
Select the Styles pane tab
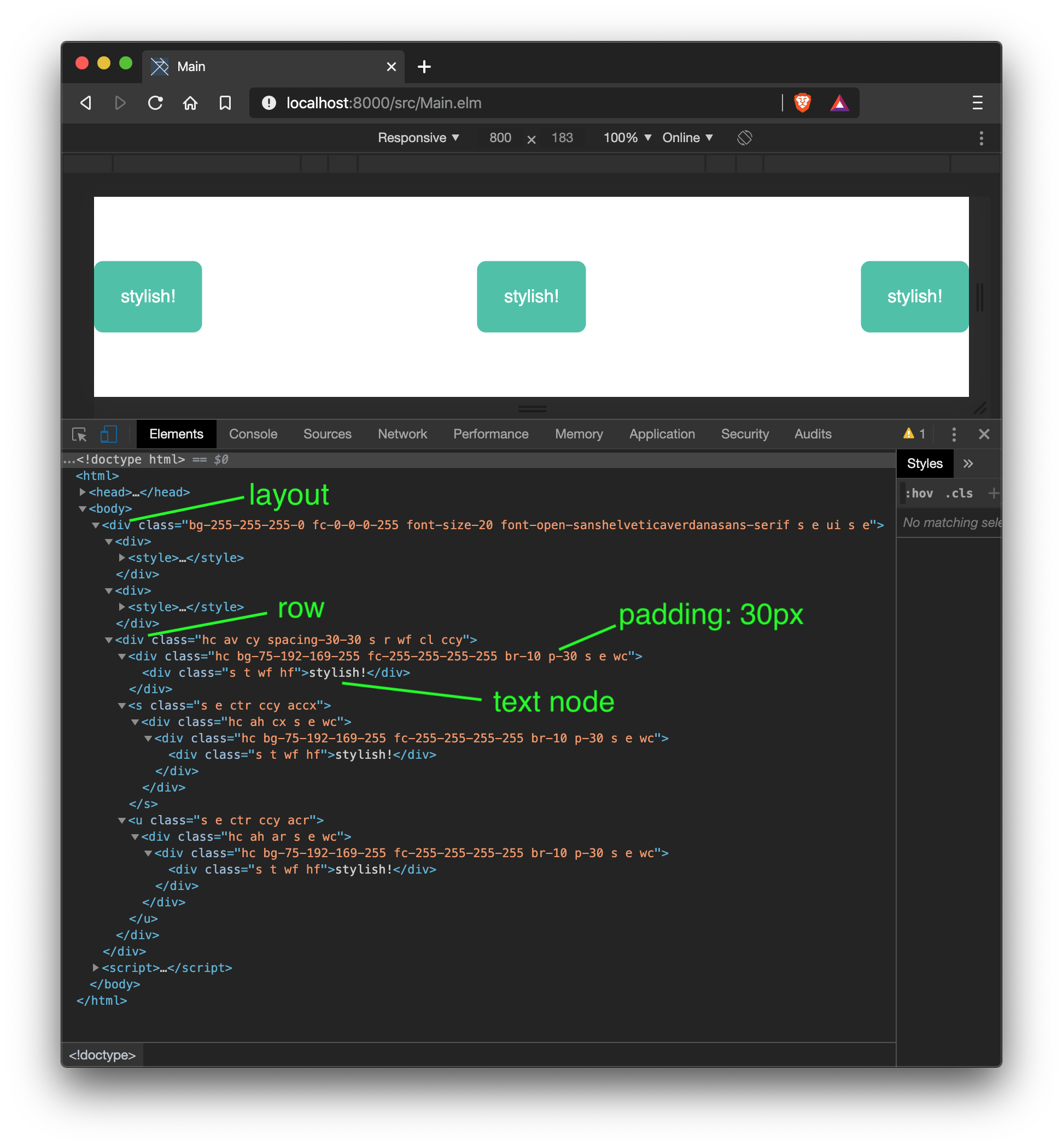coord(924,464)
